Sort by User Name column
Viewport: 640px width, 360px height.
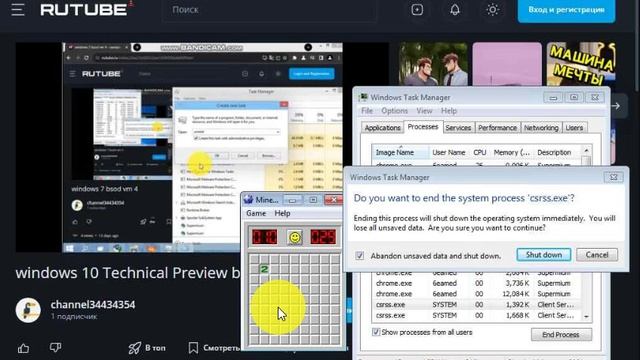coord(449,152)
